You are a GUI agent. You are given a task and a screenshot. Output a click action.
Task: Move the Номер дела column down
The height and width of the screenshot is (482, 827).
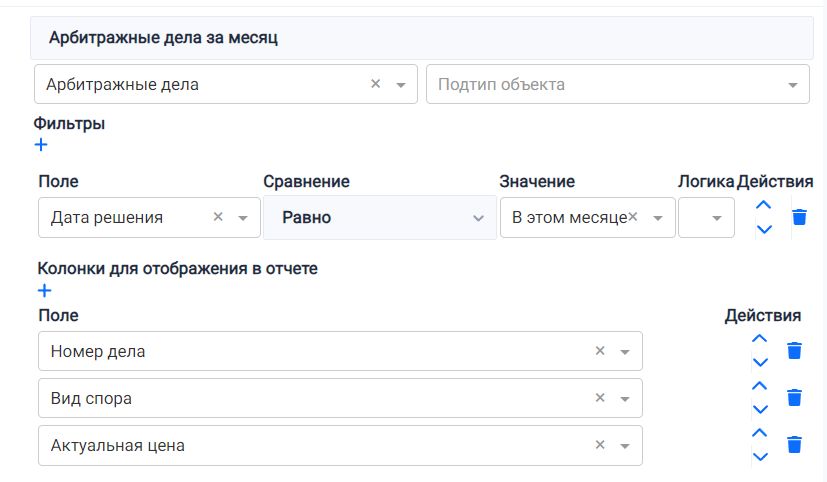pos(759,363)
